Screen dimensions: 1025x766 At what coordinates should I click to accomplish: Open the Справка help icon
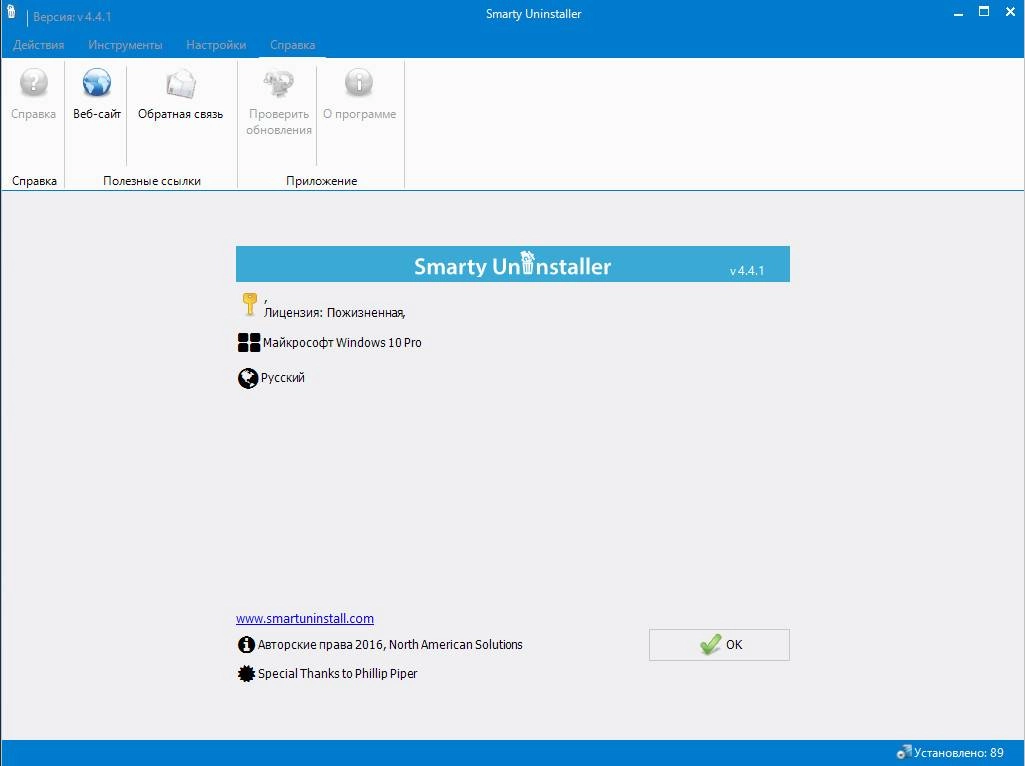point(33,83)
